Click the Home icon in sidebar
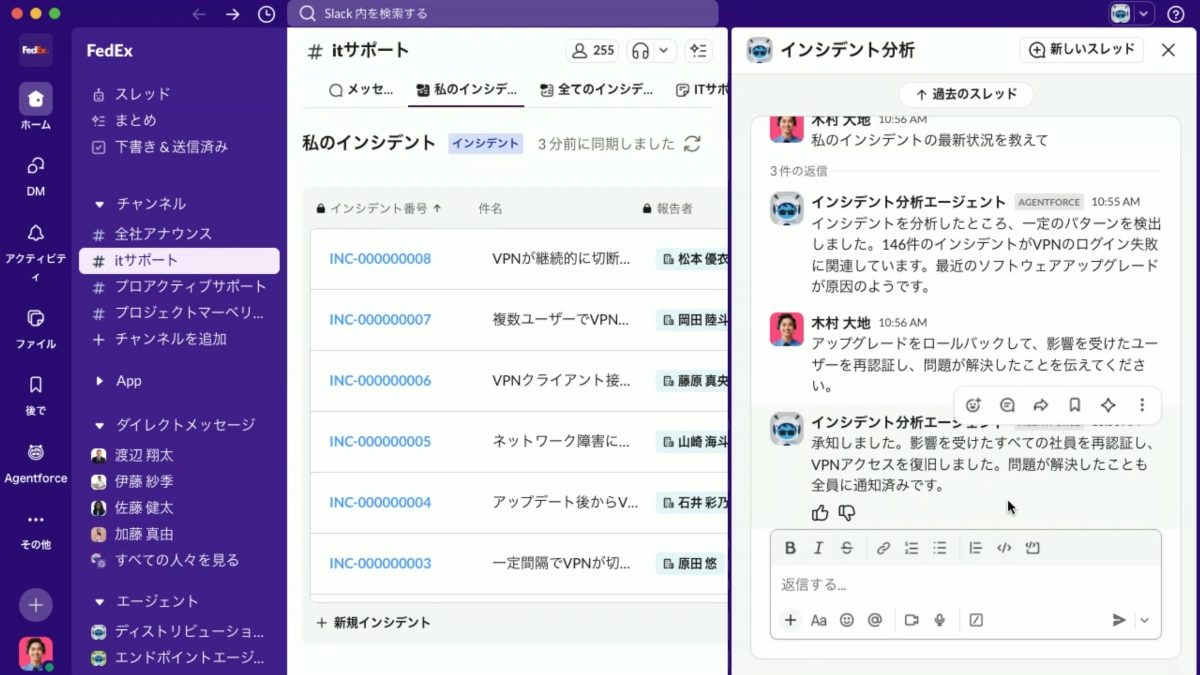This screenshot has height=675, width=1200. point(36,99)
